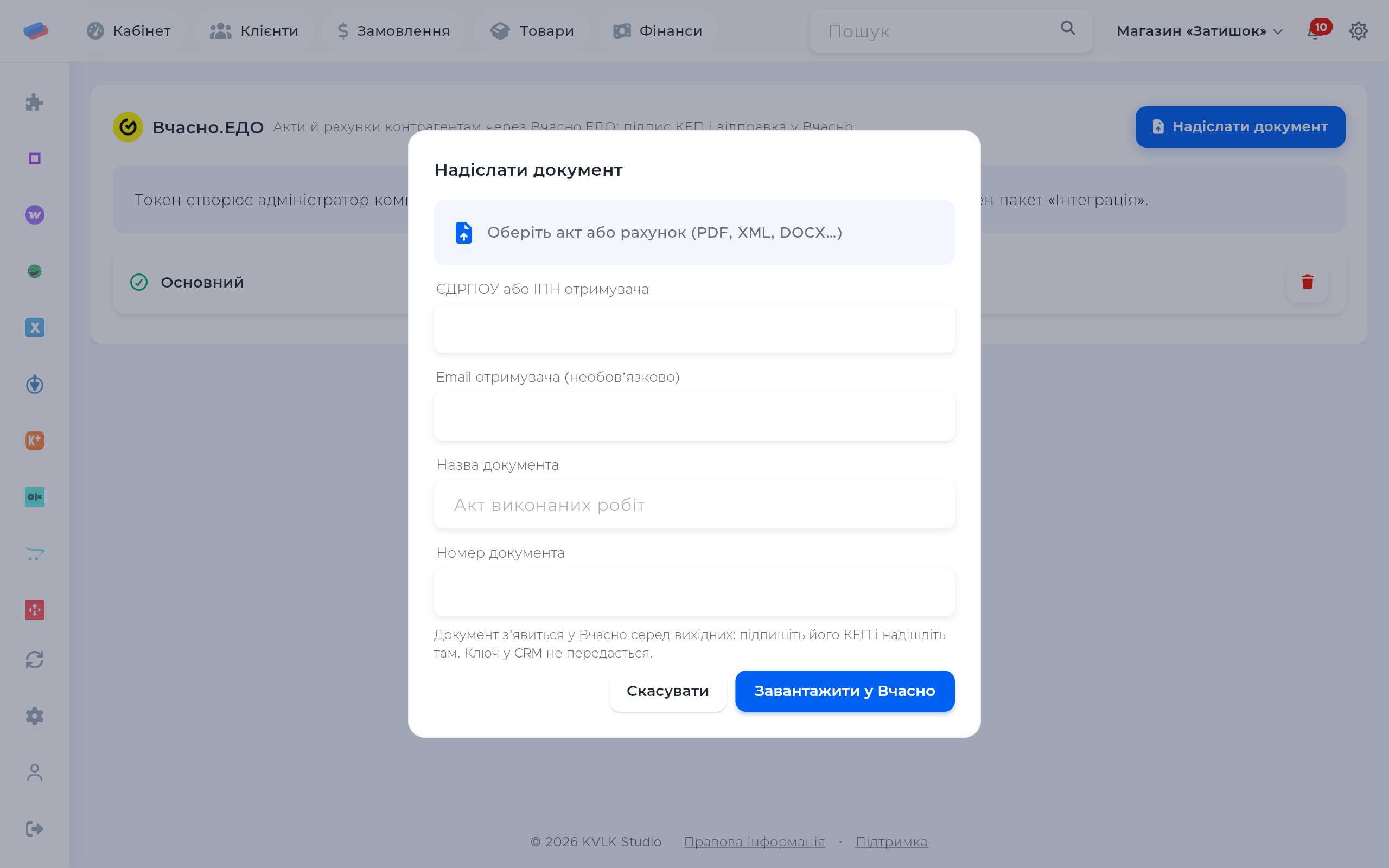Open the Замовлення menu
Image resolution: width=1389 pixels, height=868 pixels.
click(394, 31)
